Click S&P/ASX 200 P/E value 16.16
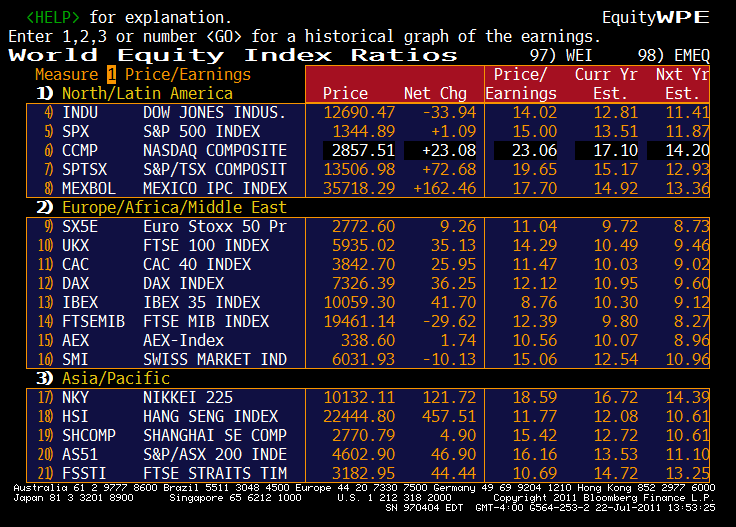This screenshot has width=736, height=527. (535, 454)
